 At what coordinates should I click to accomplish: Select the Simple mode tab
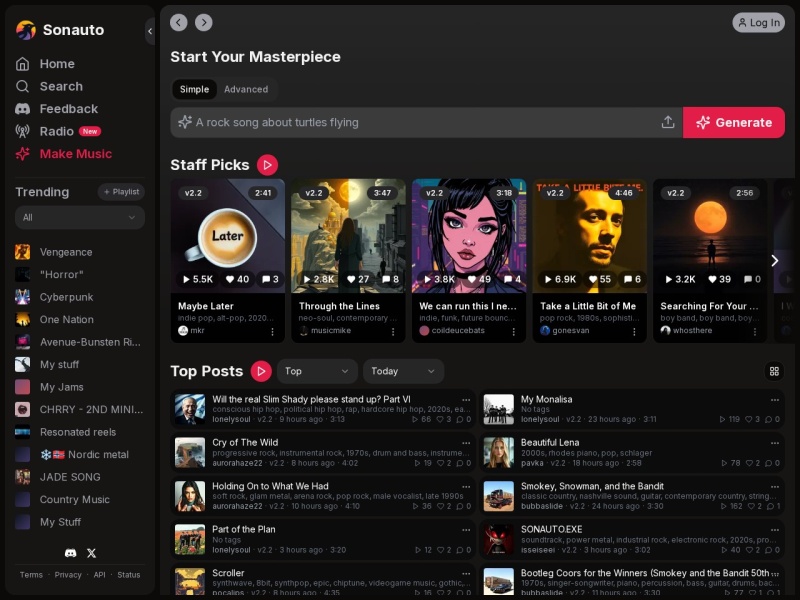[x=194, y=89]
